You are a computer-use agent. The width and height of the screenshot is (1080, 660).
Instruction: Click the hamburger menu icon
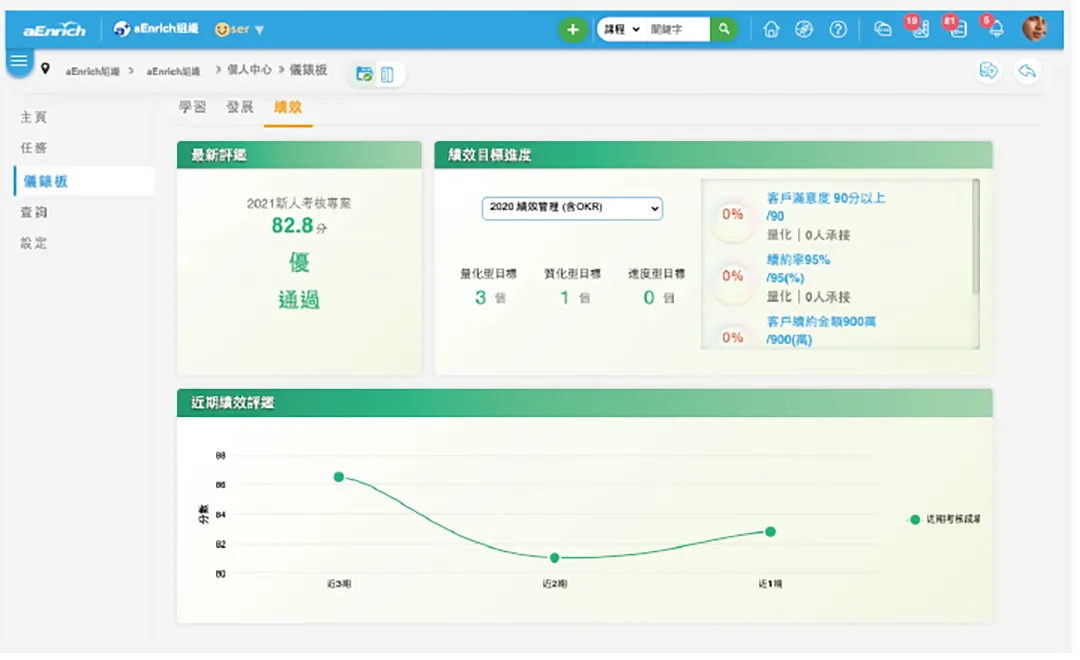point(19,62)
